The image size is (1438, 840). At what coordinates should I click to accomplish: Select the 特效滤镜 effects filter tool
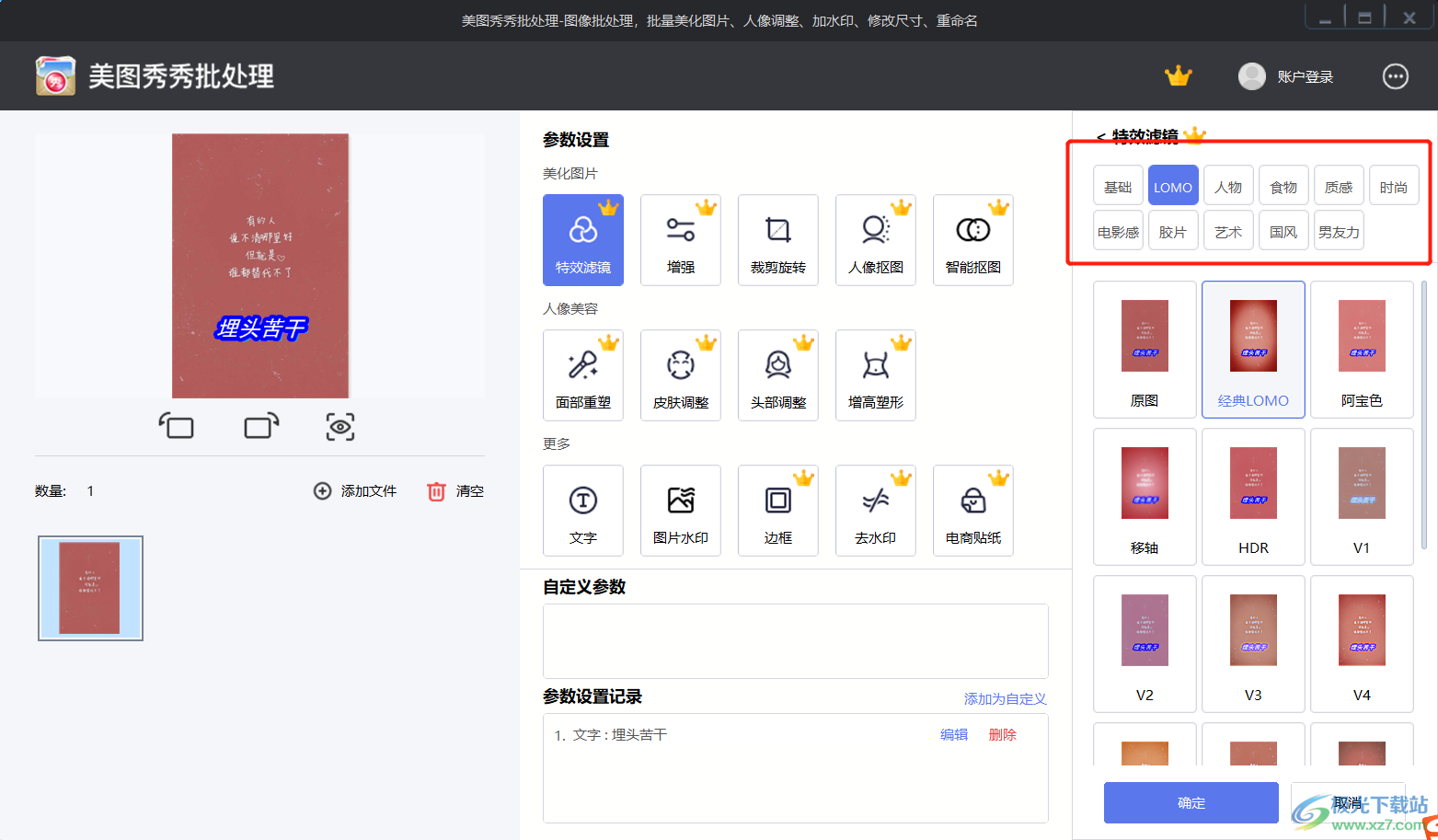click(583, 240)
